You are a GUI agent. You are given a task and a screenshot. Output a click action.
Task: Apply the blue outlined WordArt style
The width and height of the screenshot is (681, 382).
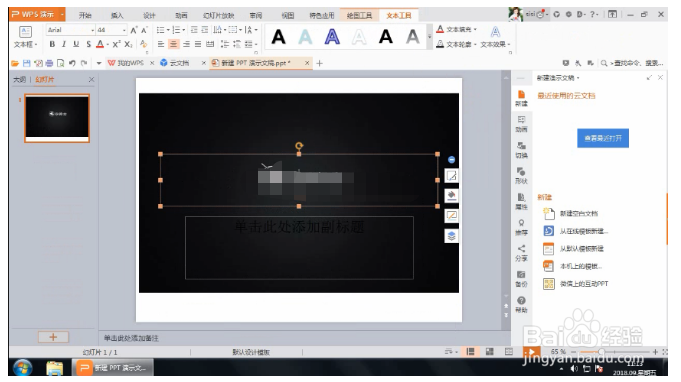point(332,37)
